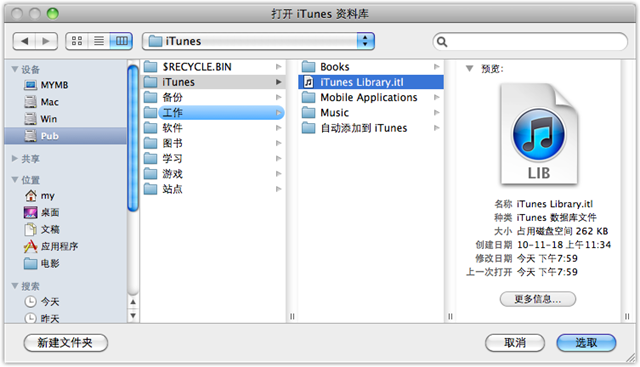The width and height of the screenshot is (640, 367).
Task: Select the iTunes Library.itl file
Action: click(371, 82)
